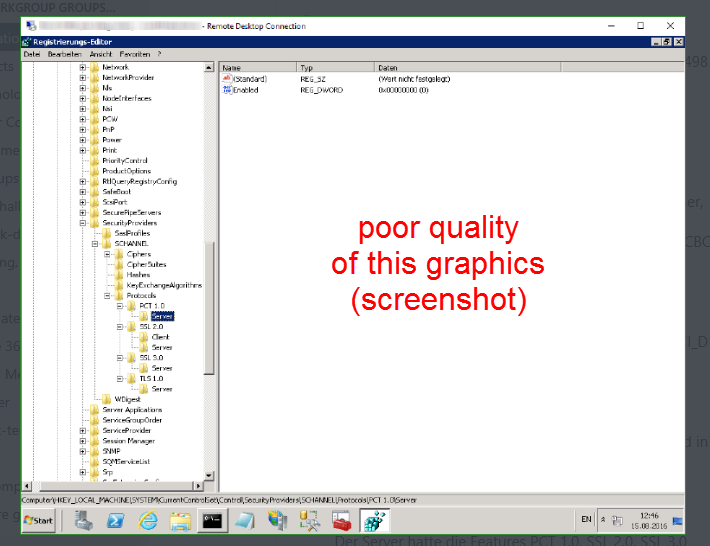Viewport: 710px width, 546px height.
Task: Launch Internet Explorer from the taskbar
Action: (148, 520)
